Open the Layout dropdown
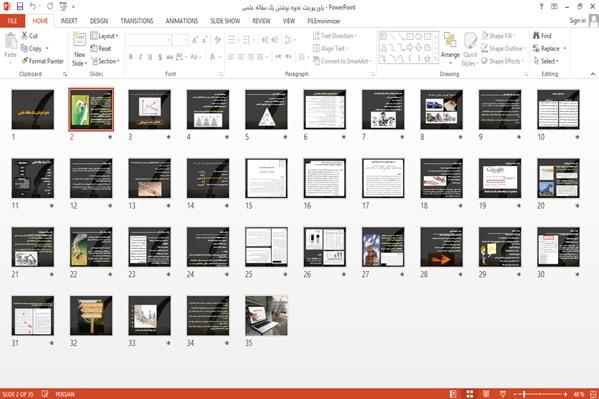 click(104, 36)
